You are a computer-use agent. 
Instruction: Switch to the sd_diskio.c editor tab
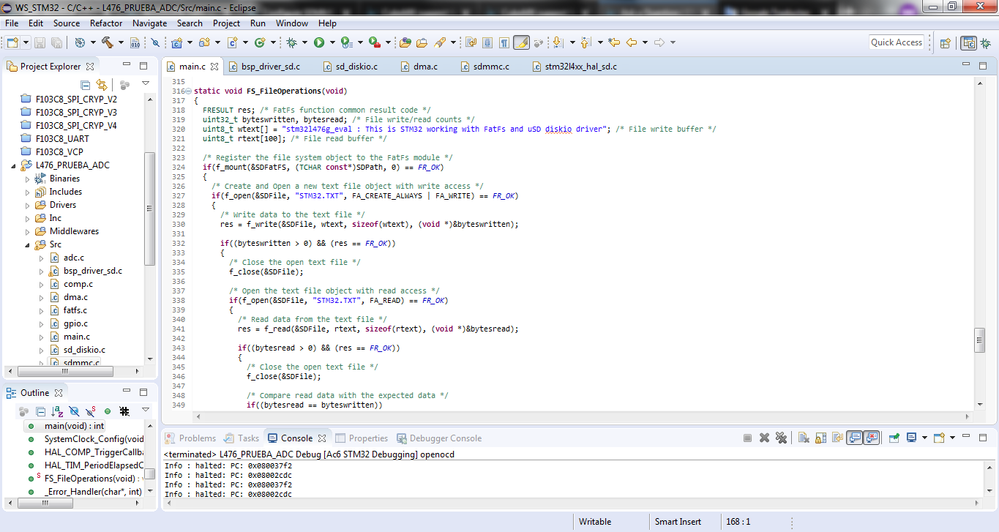coord(352,67)
